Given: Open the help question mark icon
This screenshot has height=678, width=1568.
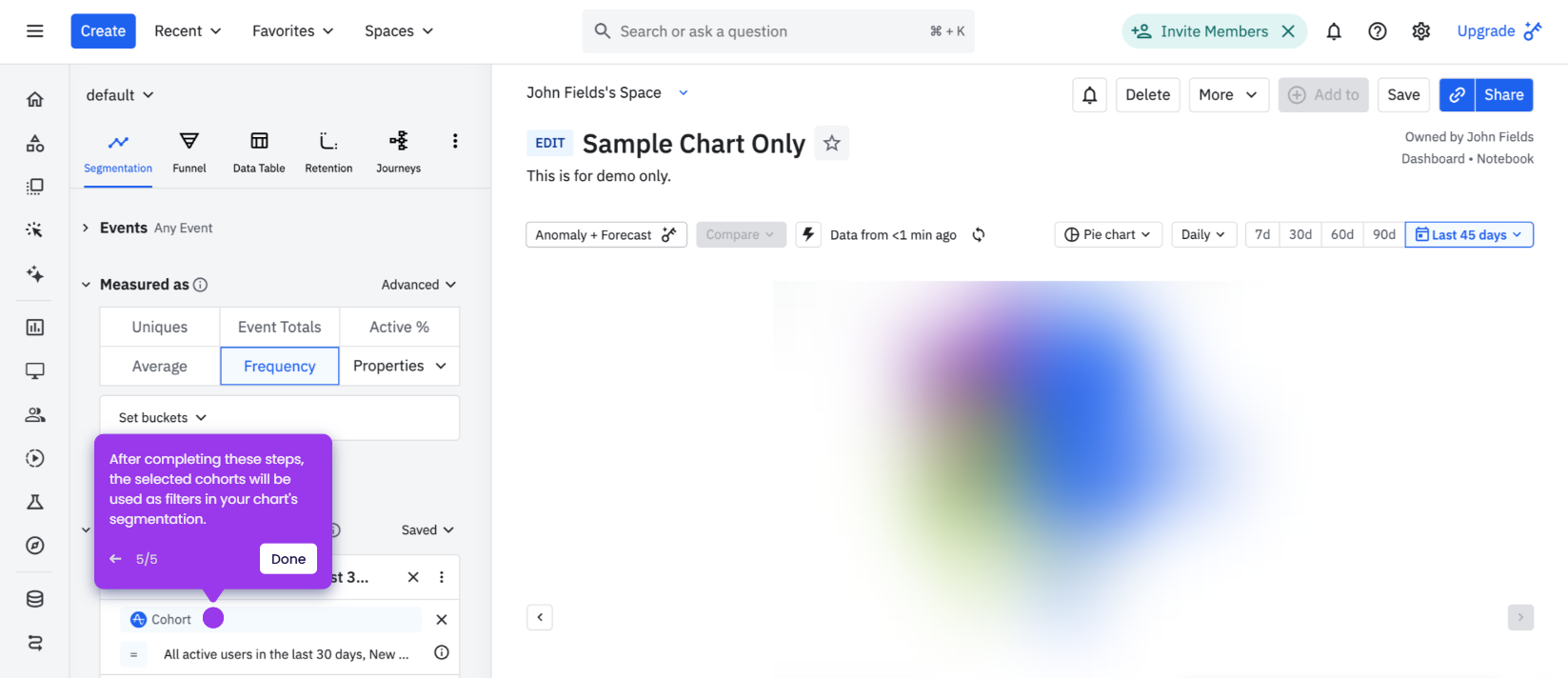Looking at the screenshot, I should (x=1378, y=31).
